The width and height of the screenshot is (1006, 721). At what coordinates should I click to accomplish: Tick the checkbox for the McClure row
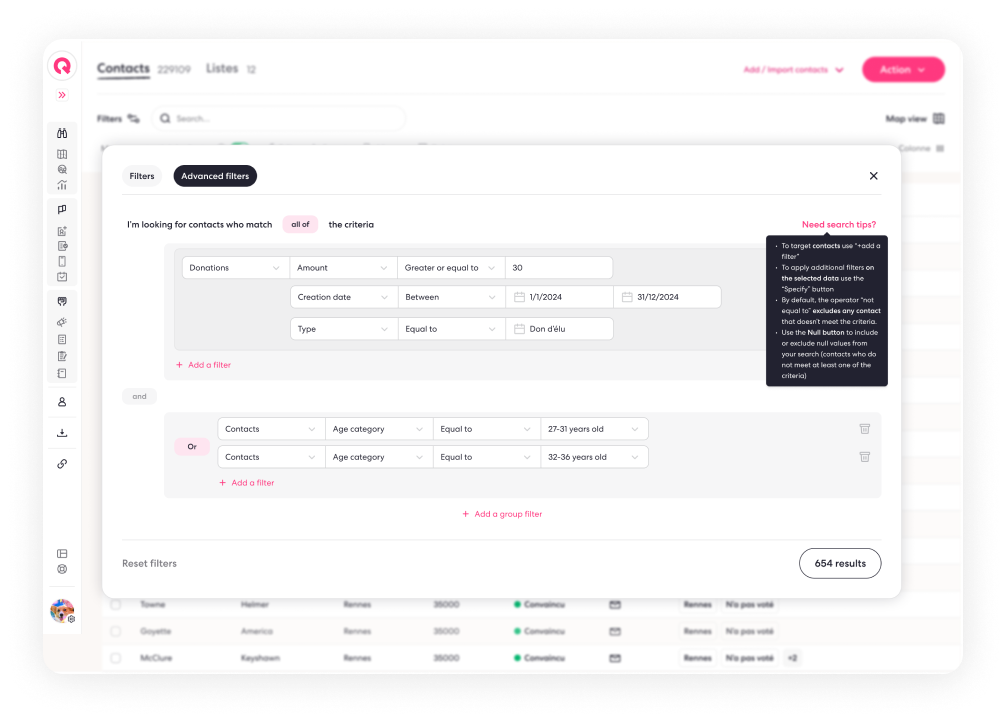115,658
